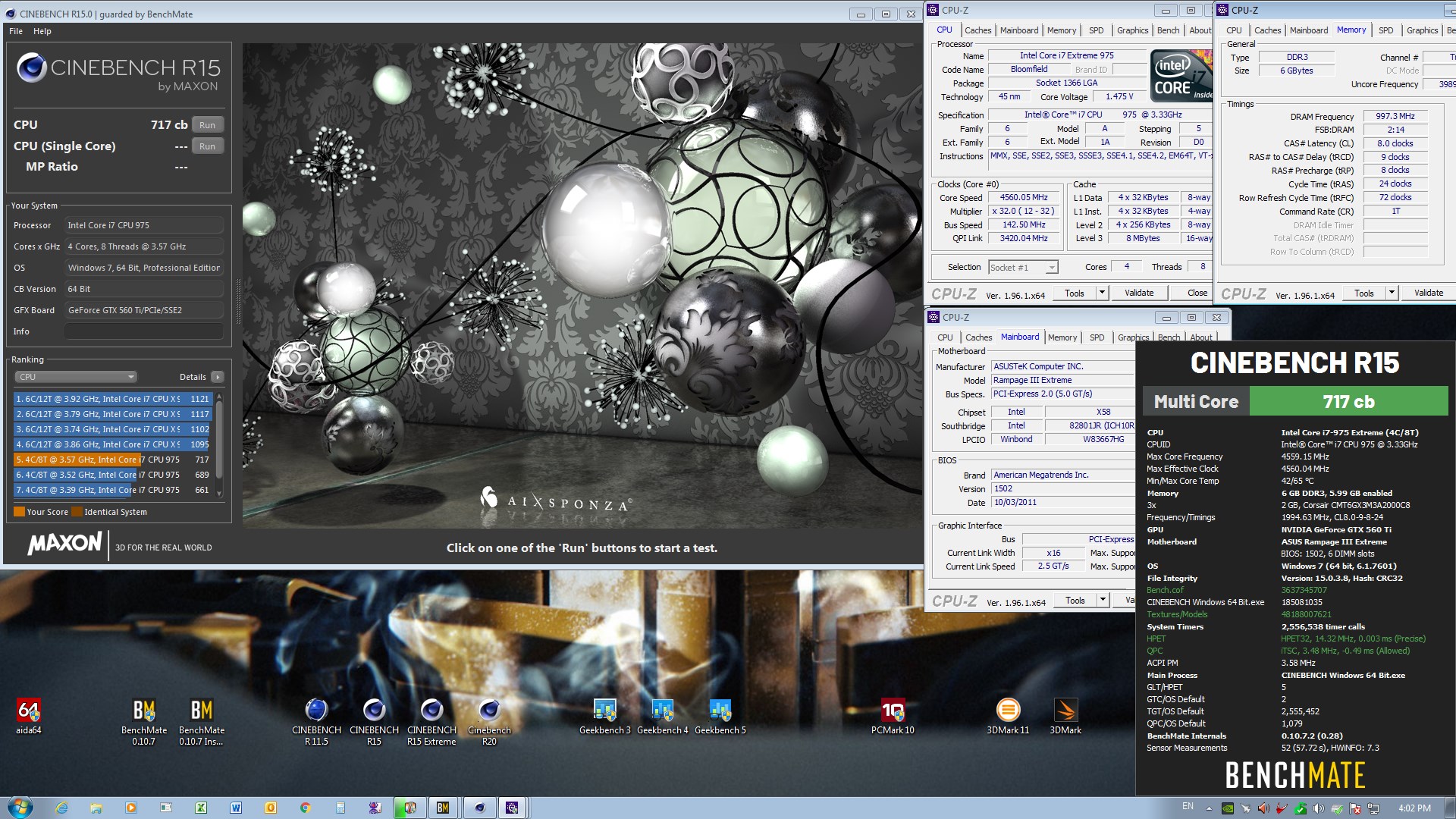Run the CPU benchmark test

tap(207, 125)
